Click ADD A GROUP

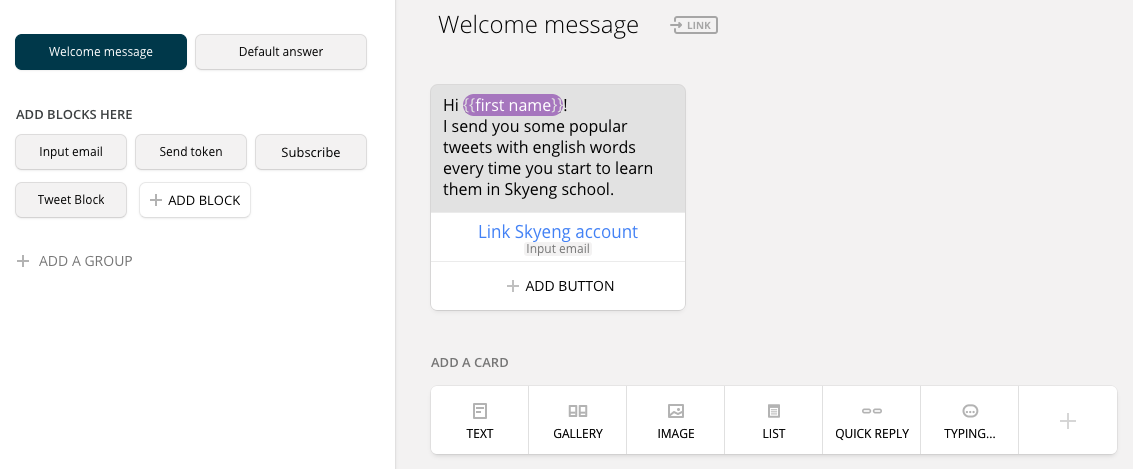coord(74,261)
